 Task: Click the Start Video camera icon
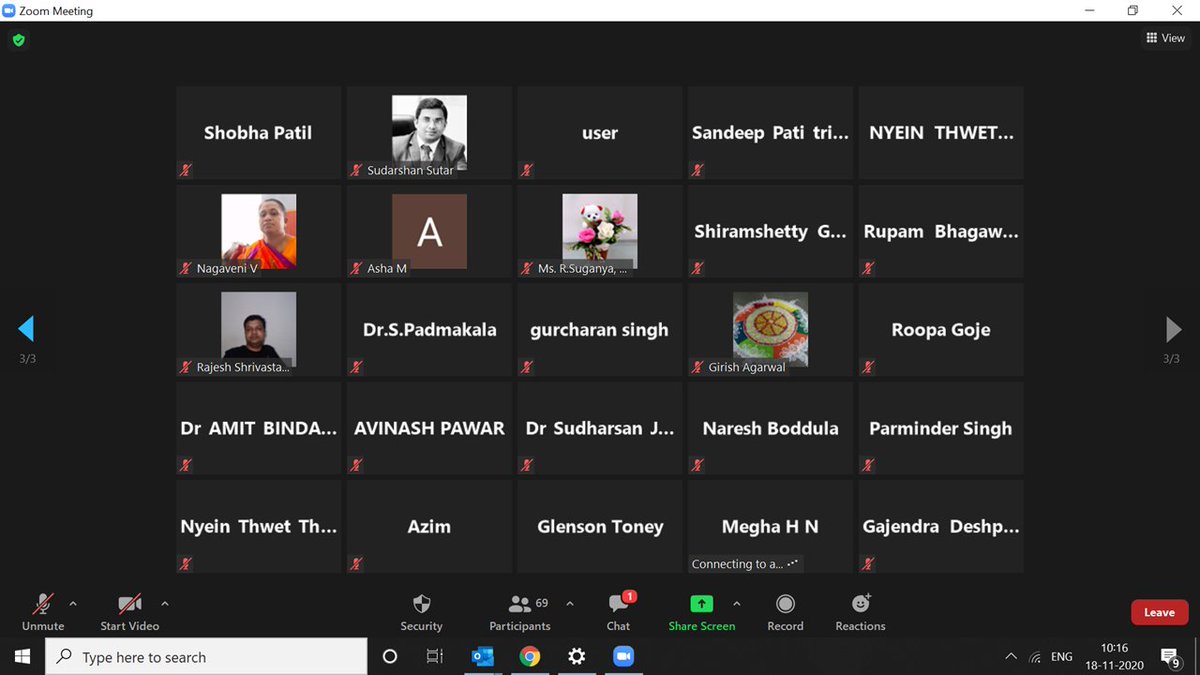[x=130, y=604]
